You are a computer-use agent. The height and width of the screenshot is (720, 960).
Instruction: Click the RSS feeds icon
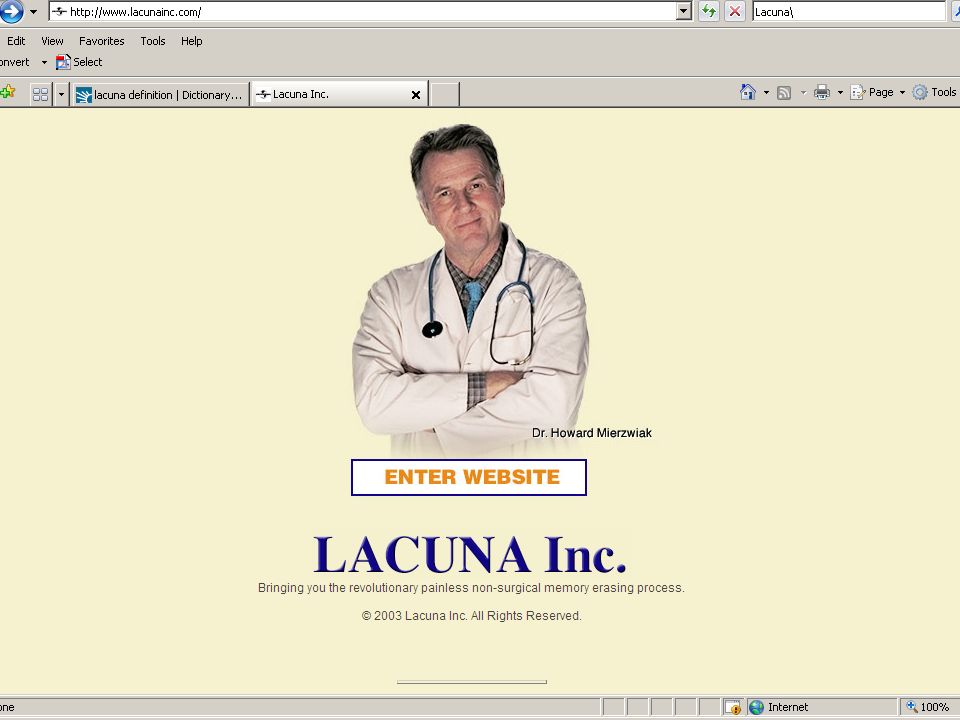(x=784, y=93)
